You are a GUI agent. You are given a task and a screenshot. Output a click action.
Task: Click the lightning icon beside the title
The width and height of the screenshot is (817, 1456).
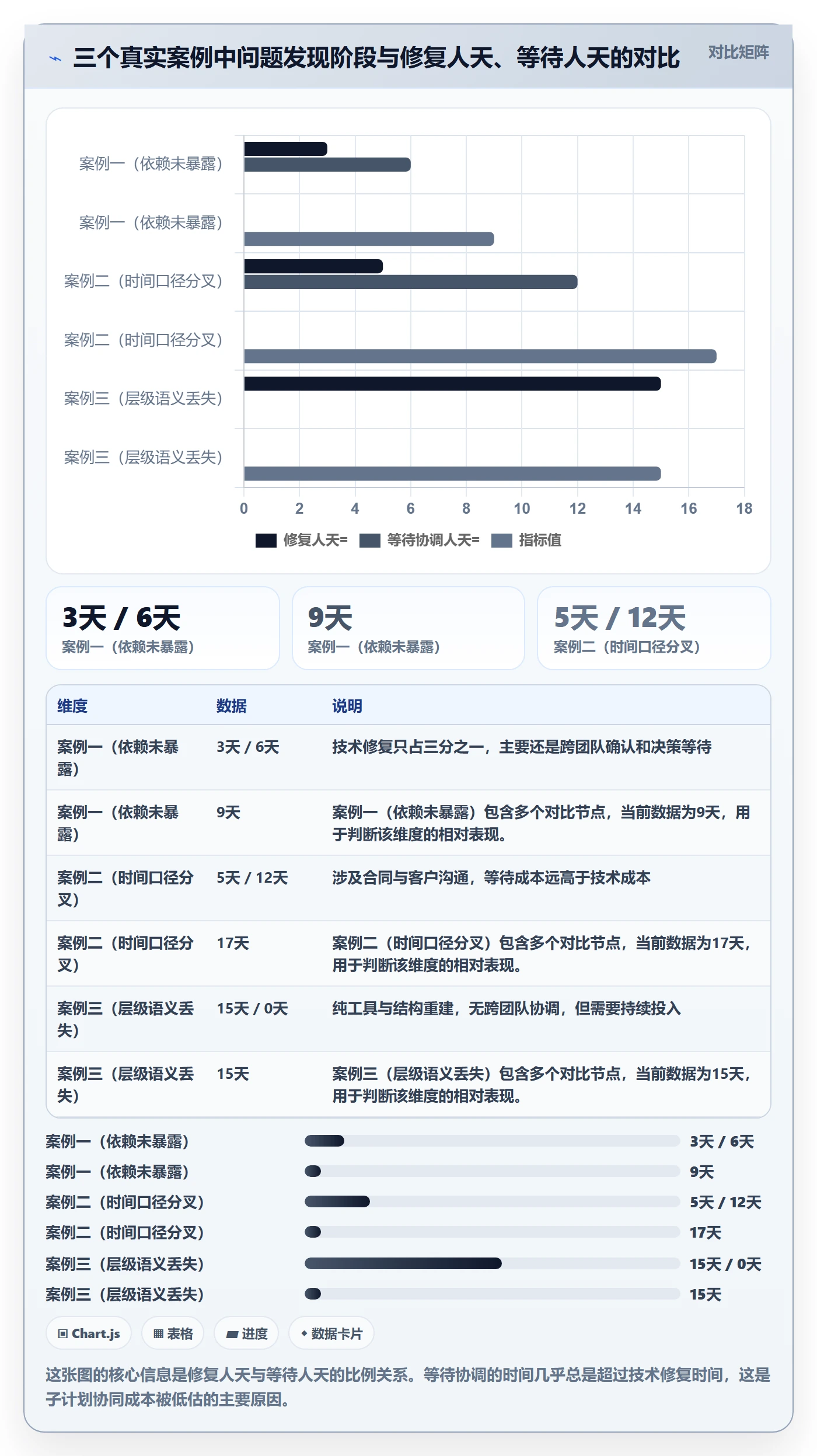click(55, 58)
